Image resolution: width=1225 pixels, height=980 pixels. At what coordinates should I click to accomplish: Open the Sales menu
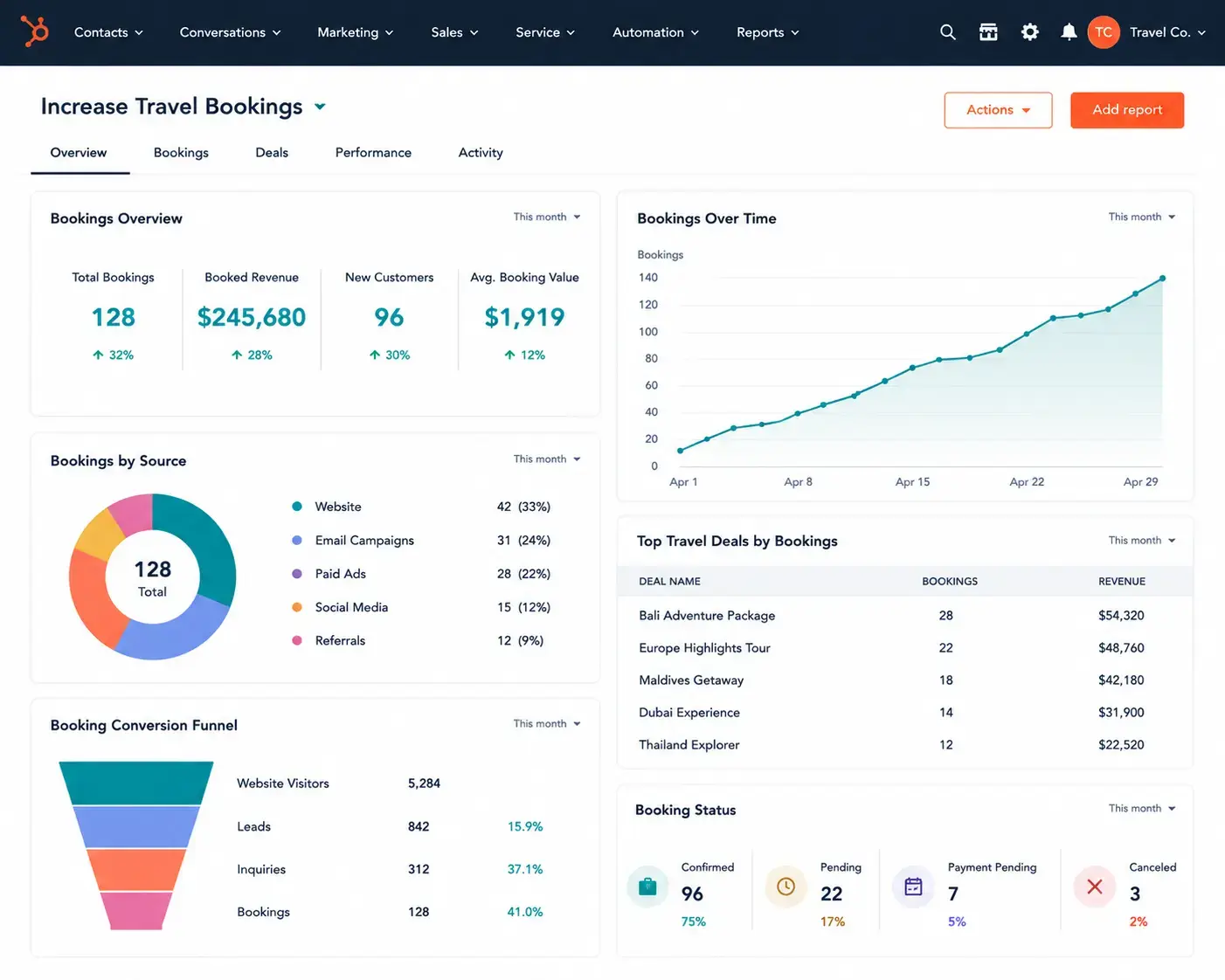click(x=454, y=32)
